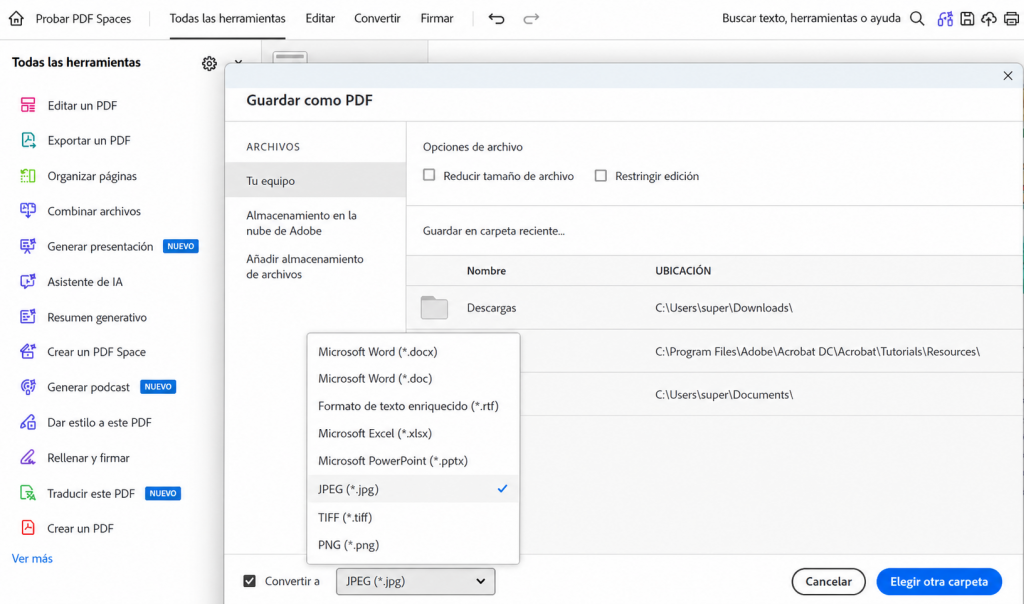Select JPEG (*.jpg) in format list

pos(413,489)
